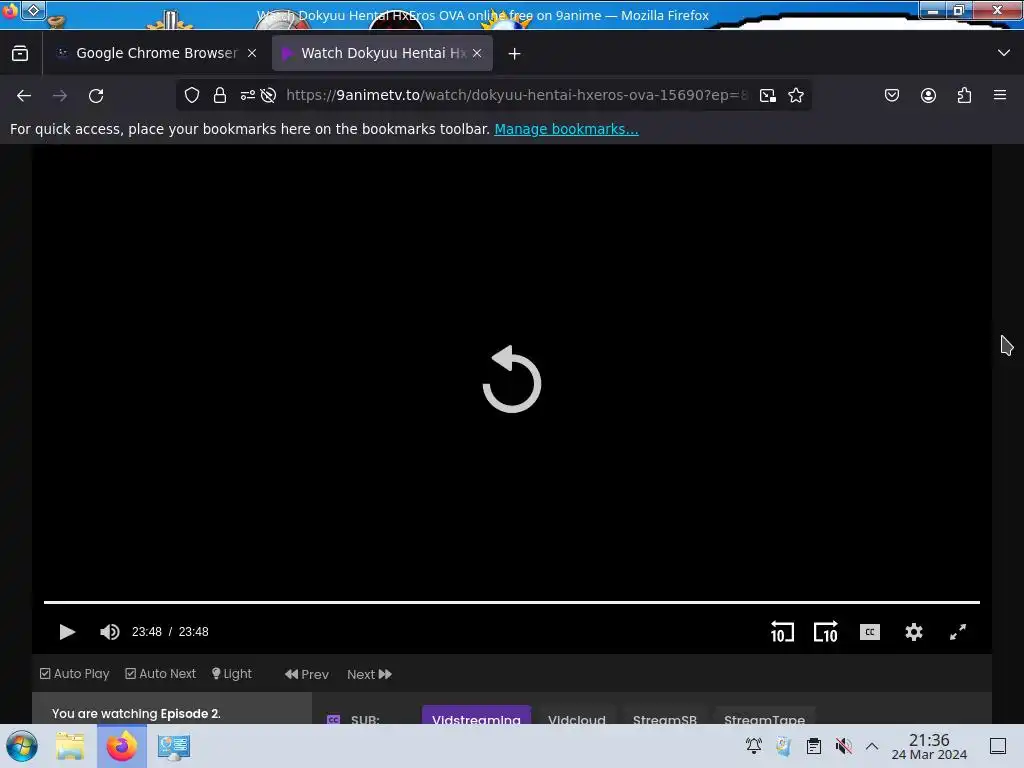Skip forward 10 seconds in the player
1024x768 pixels.
click(x=825, y=632)
